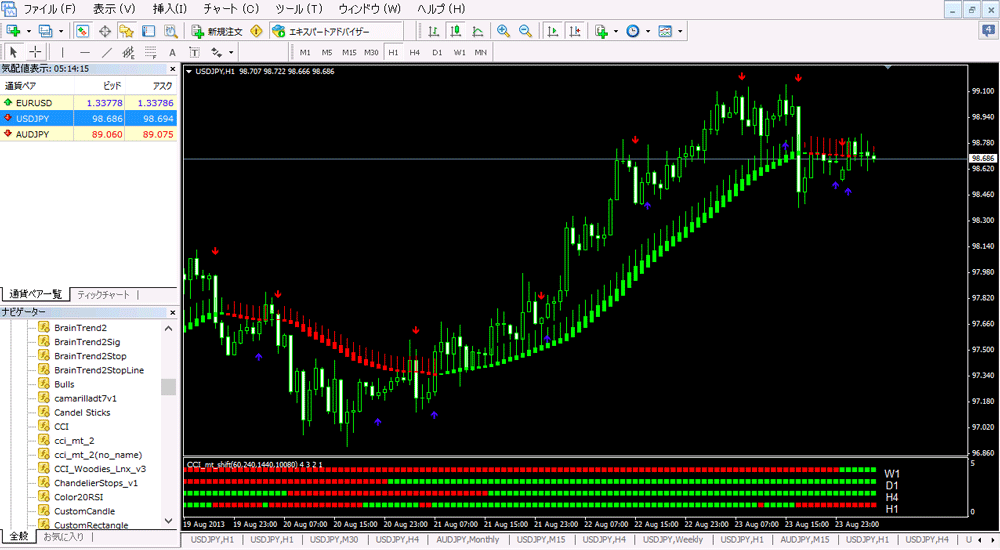Switch to candlestick chart display
Screen dimensions: 1000x550
click(x=455, y=31)
